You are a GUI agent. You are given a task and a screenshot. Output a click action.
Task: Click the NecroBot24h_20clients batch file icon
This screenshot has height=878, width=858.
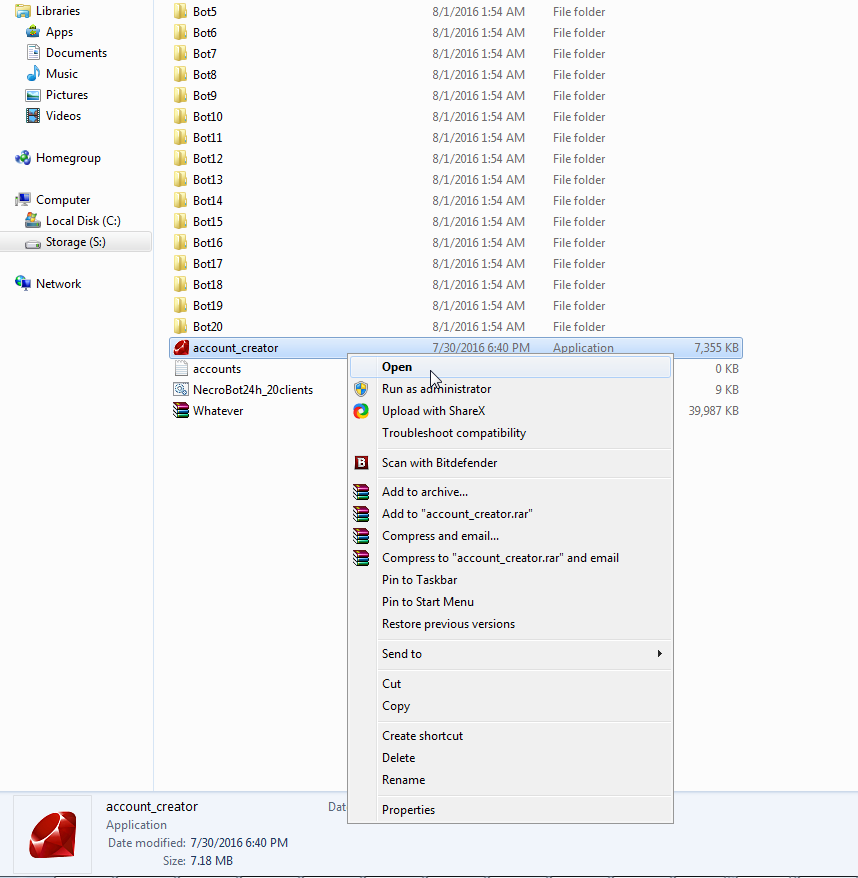pyautogui.click(x=180, y=390)
